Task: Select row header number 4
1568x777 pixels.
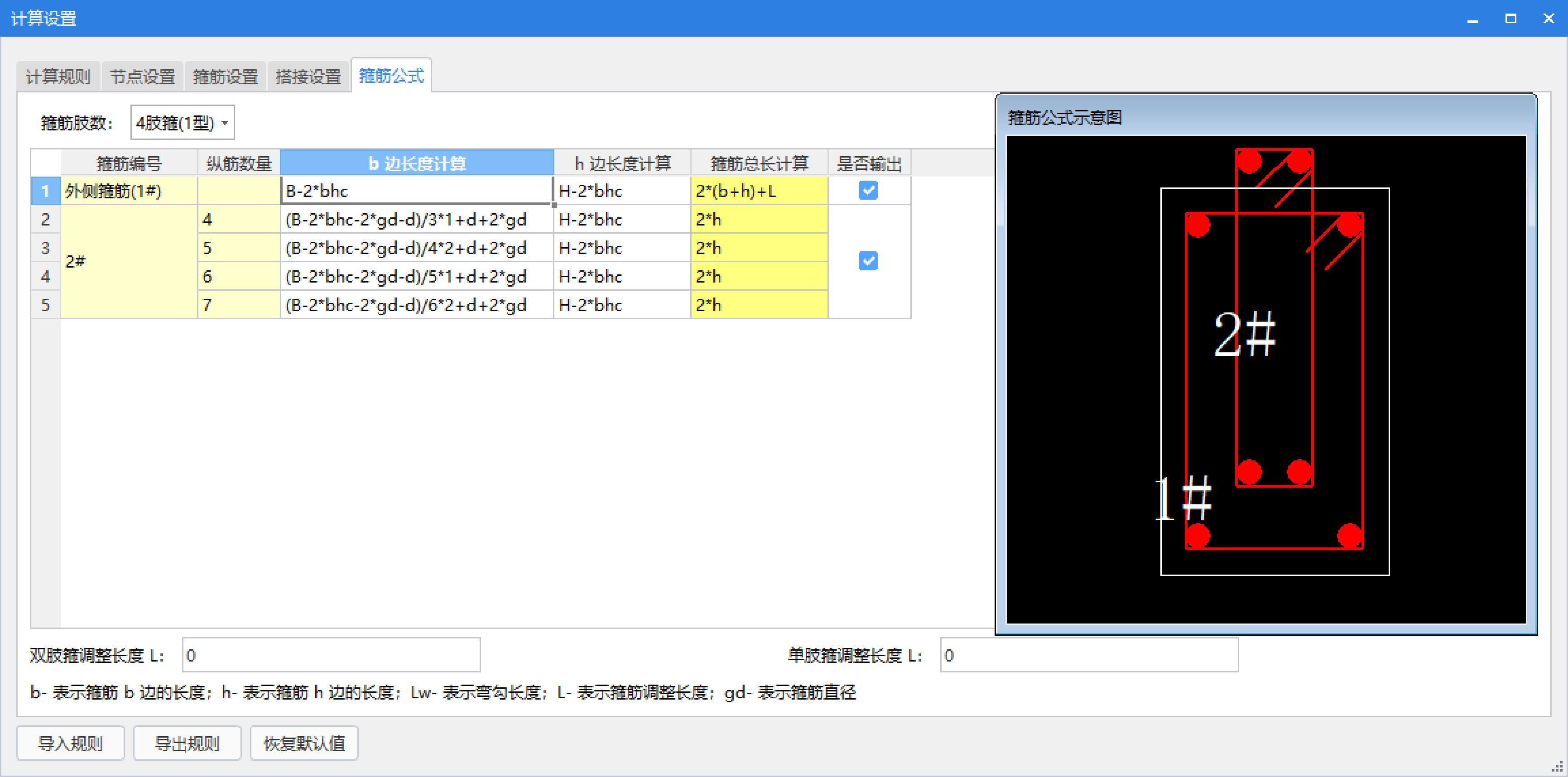Action: (x=46, y=276)
